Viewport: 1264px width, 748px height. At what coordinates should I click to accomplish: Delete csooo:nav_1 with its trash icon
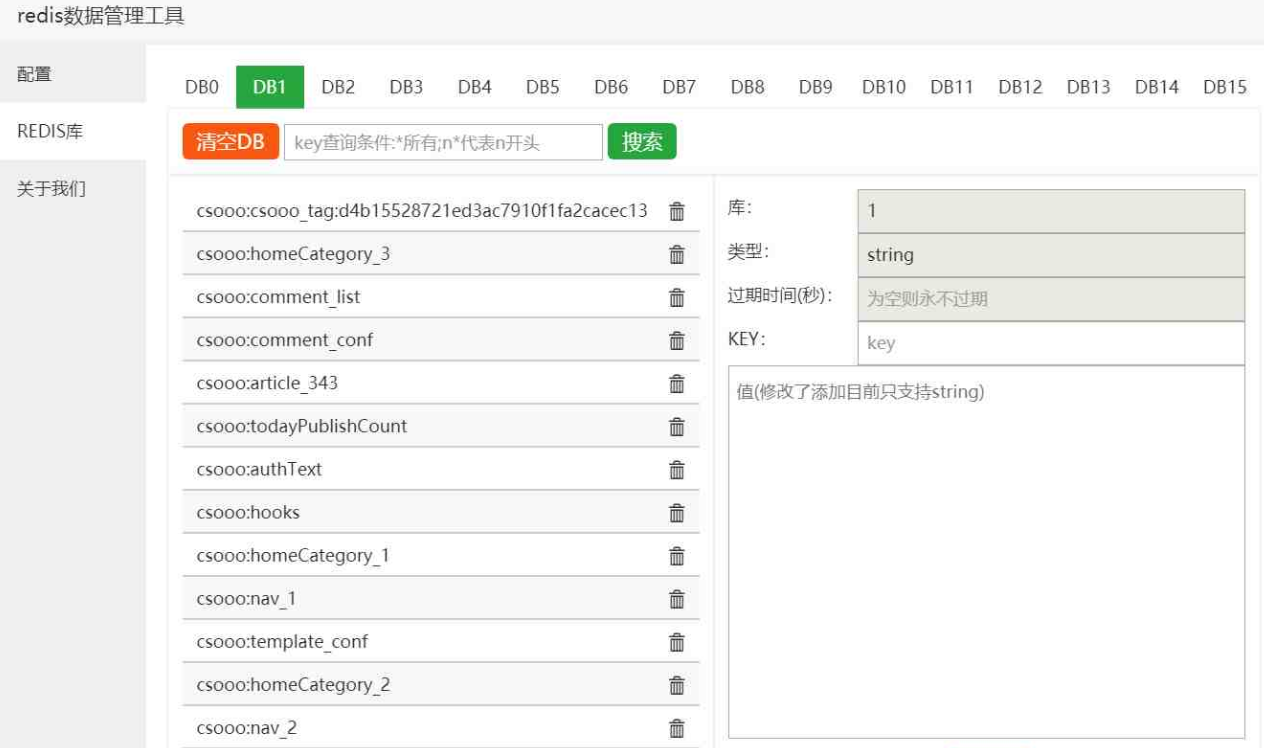coord(677,599)
